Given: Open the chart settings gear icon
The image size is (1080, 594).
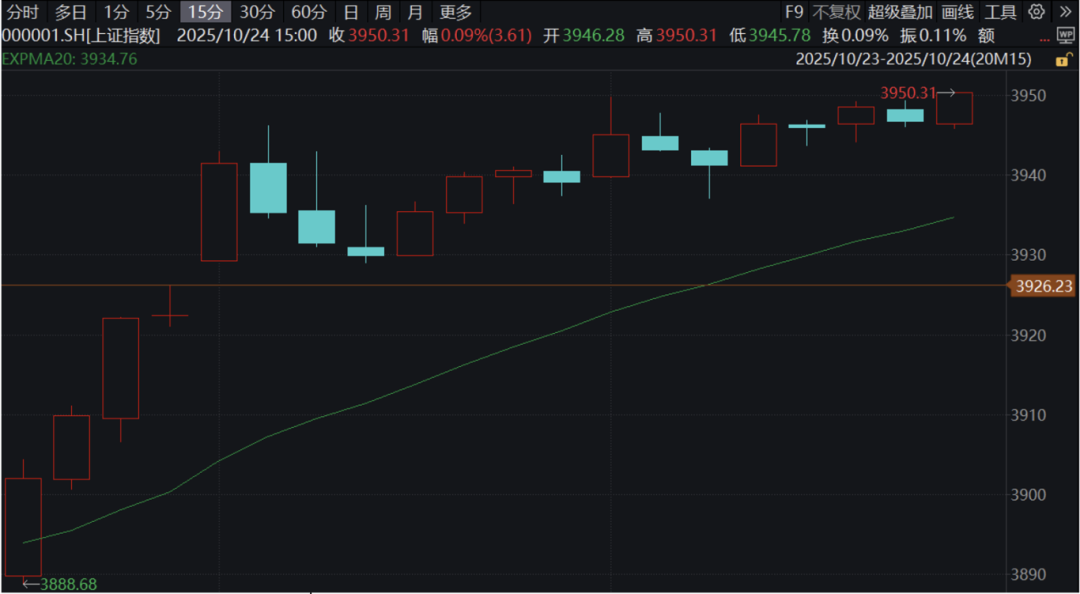Looking at the screenshot, I should point(1037,12).
